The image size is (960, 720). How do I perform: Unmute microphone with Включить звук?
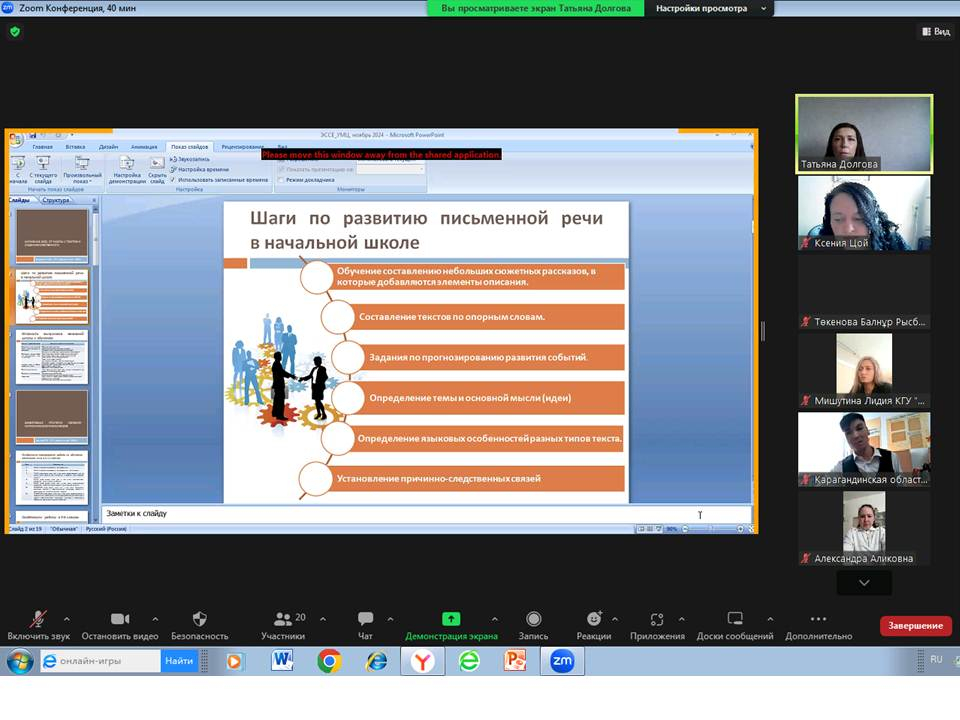(x=38, y=620)
